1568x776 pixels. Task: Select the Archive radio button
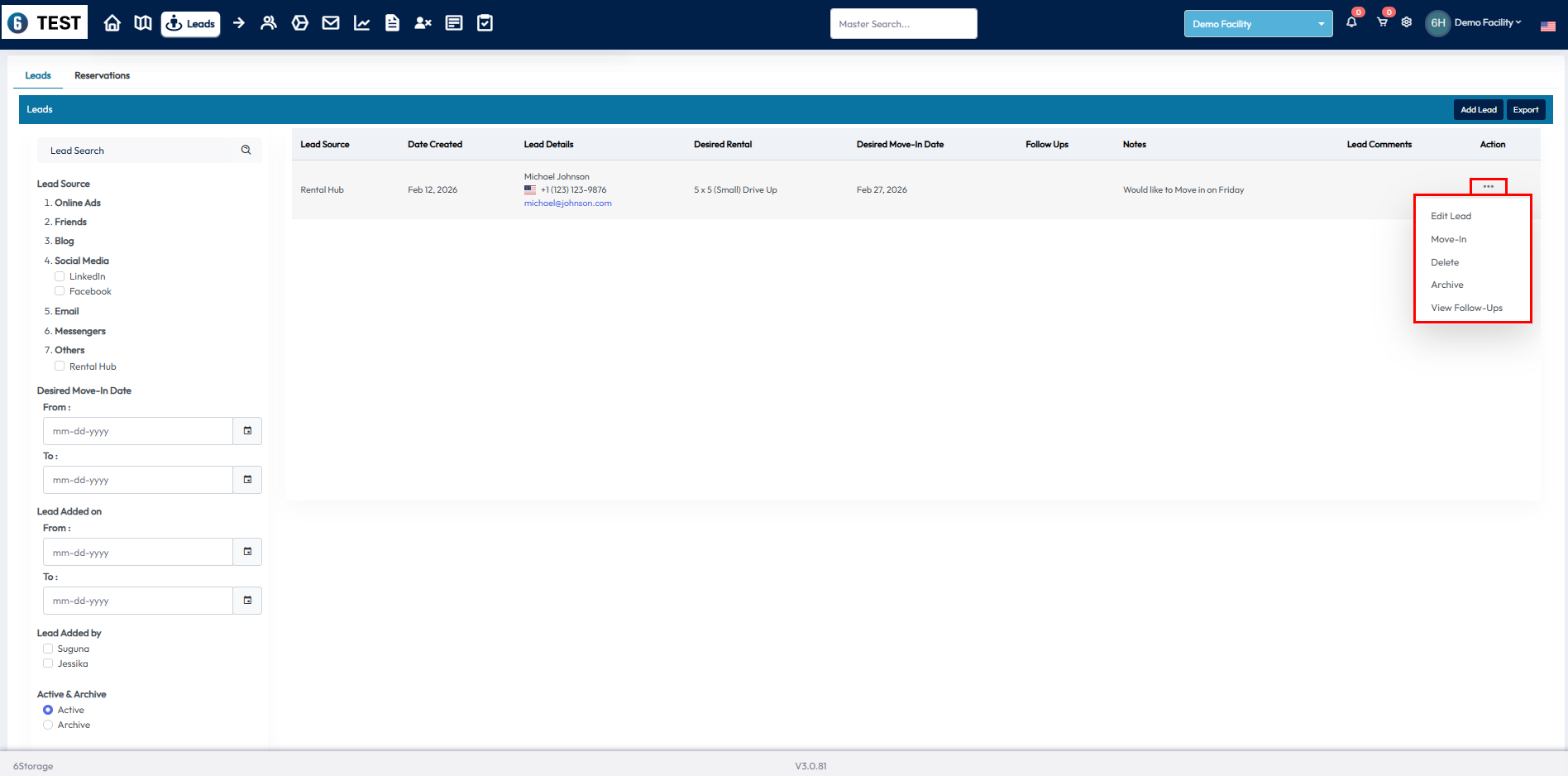pos(48,725)
